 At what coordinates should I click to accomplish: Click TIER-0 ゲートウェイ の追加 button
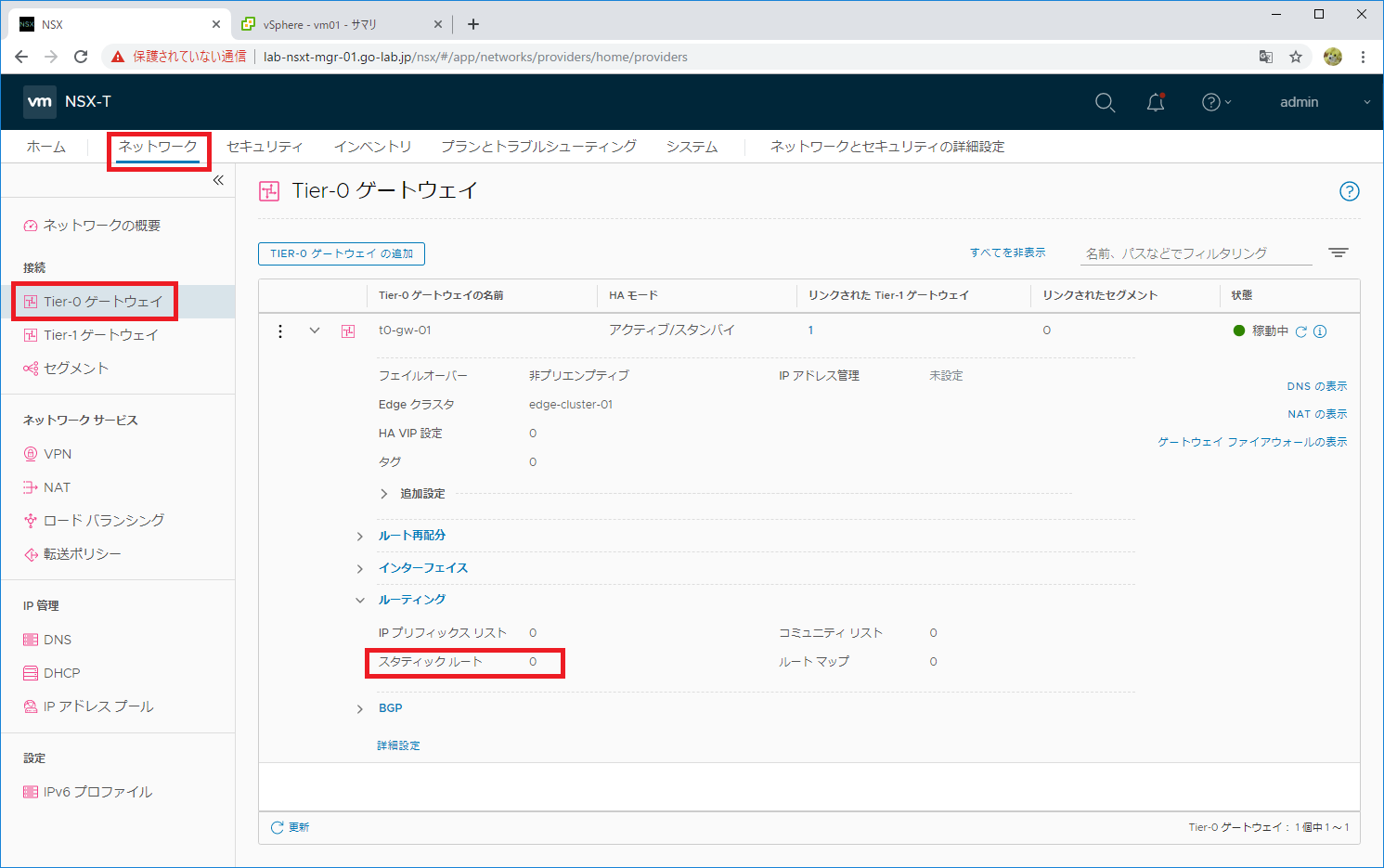coord(342,253)
